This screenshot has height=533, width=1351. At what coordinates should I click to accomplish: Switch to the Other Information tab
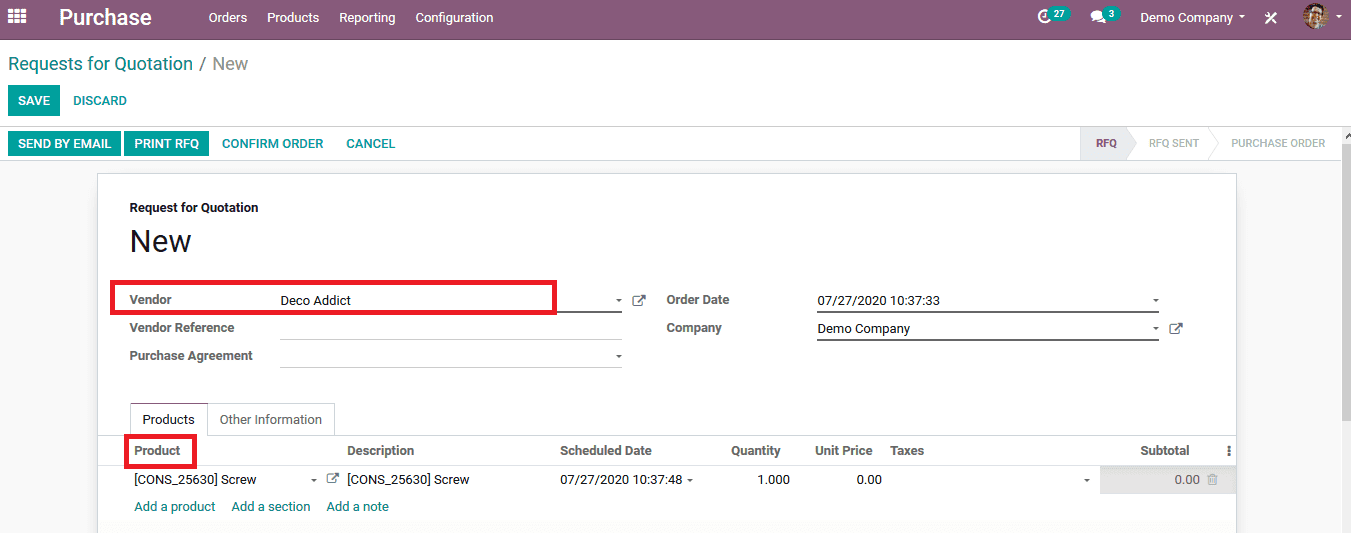click(x=271, y=419)
